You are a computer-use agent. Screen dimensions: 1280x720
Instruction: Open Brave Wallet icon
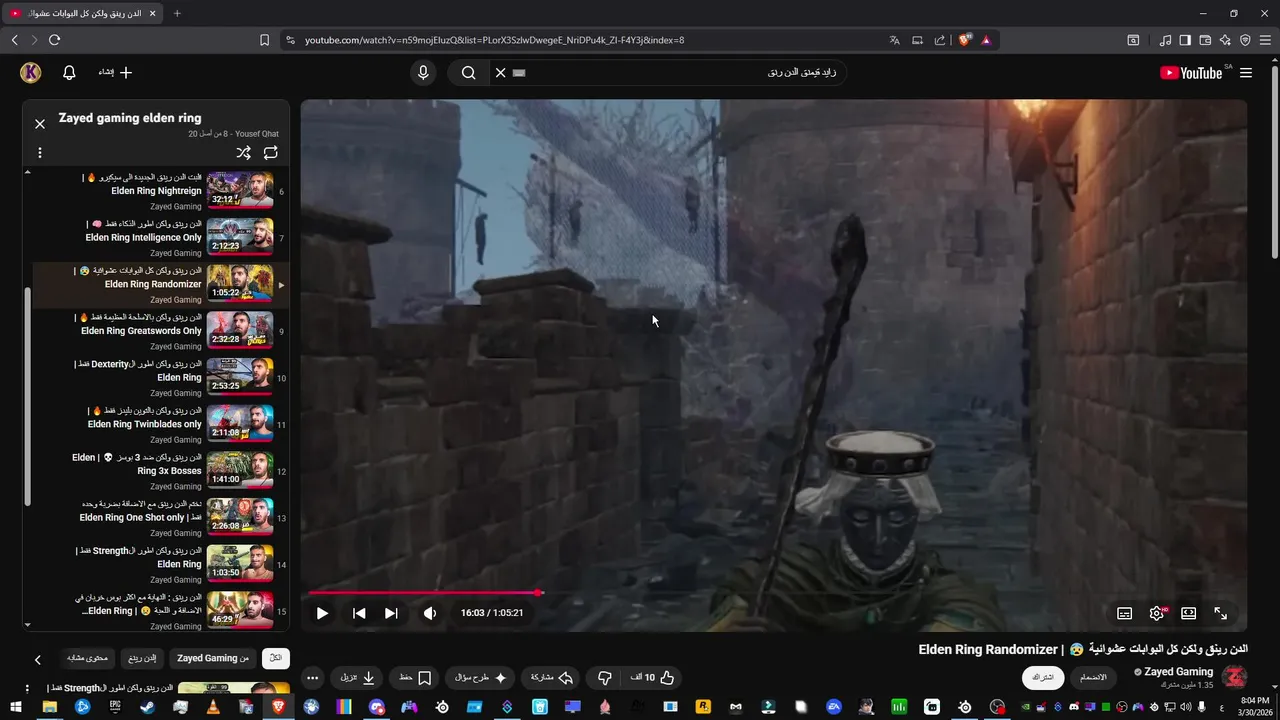pyautogui.click(x=1205, y=40)
